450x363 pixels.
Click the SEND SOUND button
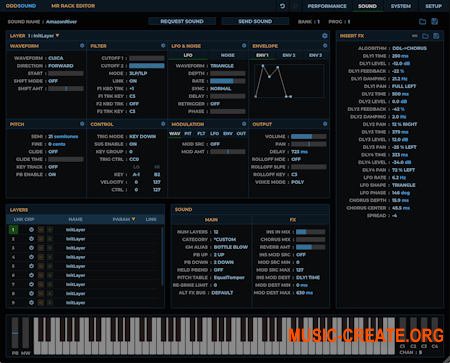coord(255,21)
